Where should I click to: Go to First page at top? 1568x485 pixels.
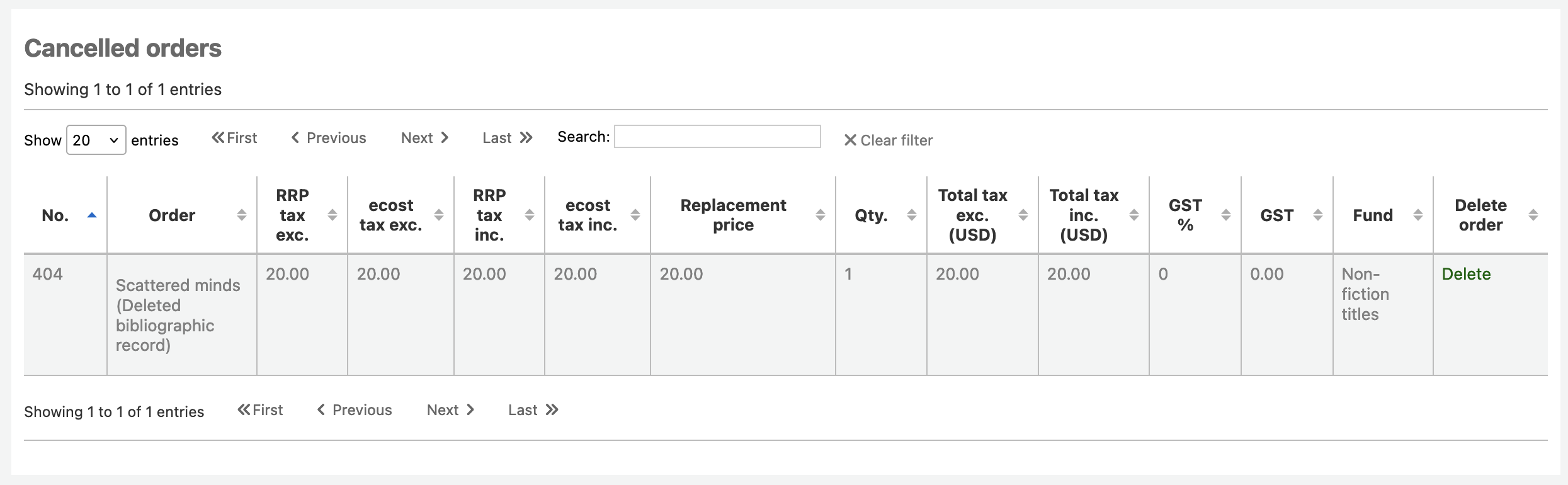click(x=234, y=138)
